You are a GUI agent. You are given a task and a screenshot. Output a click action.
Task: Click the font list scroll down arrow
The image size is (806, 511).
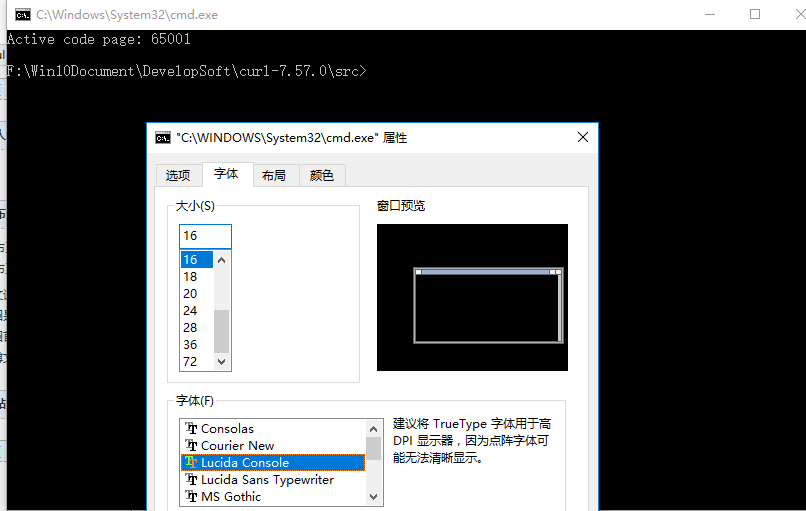(x=374, y=497)
